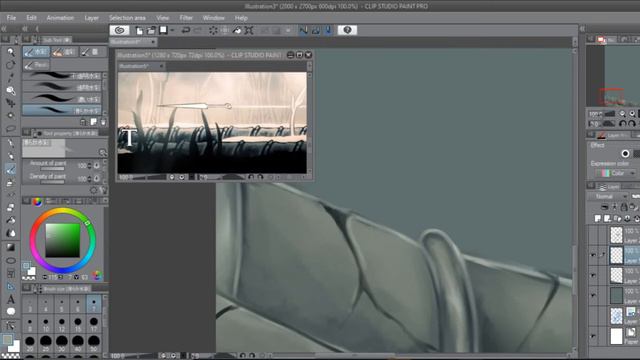Select the Lasso selection tool
Screen dimensions: 640x360
[11, 129]
